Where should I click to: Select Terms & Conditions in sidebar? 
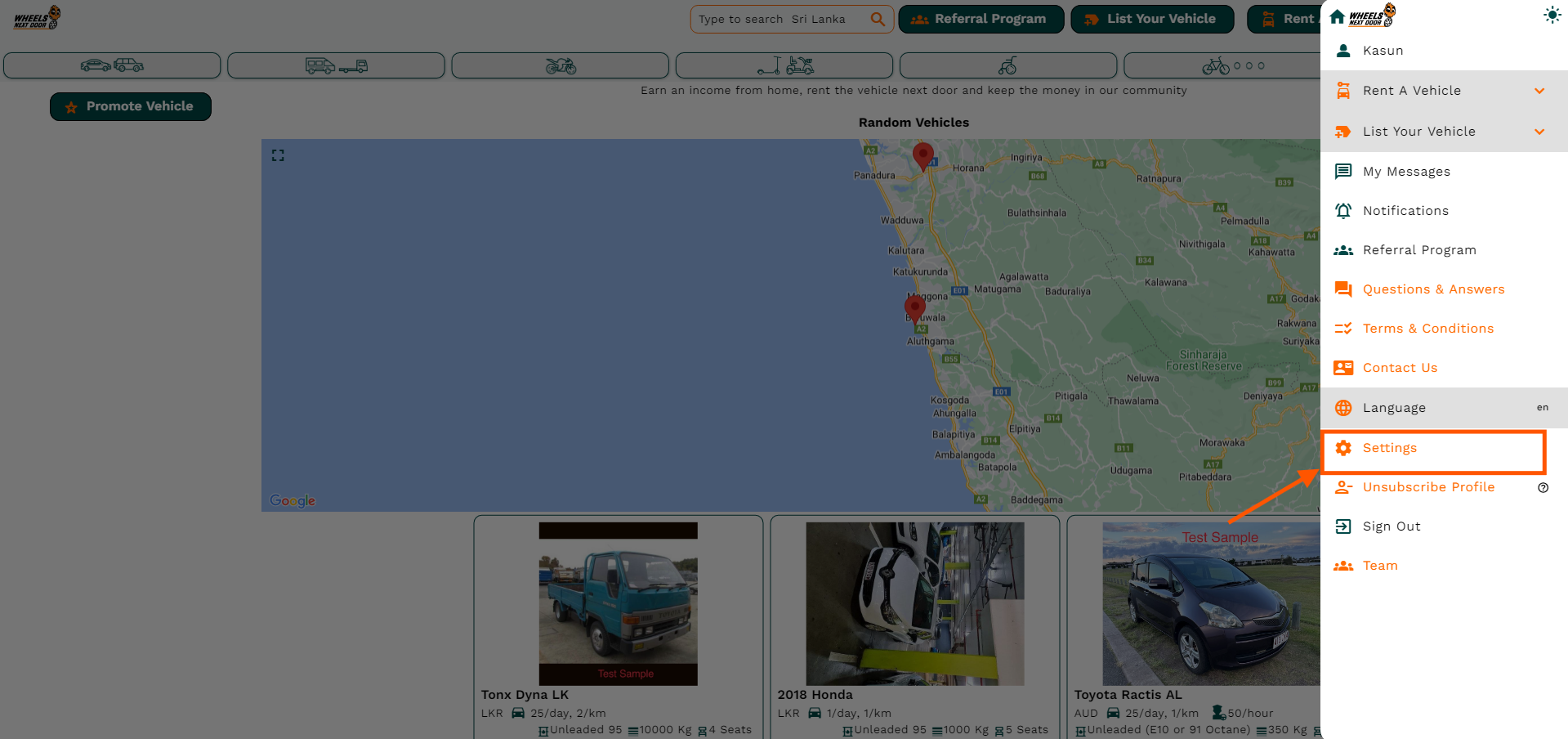coord(1427,329)
